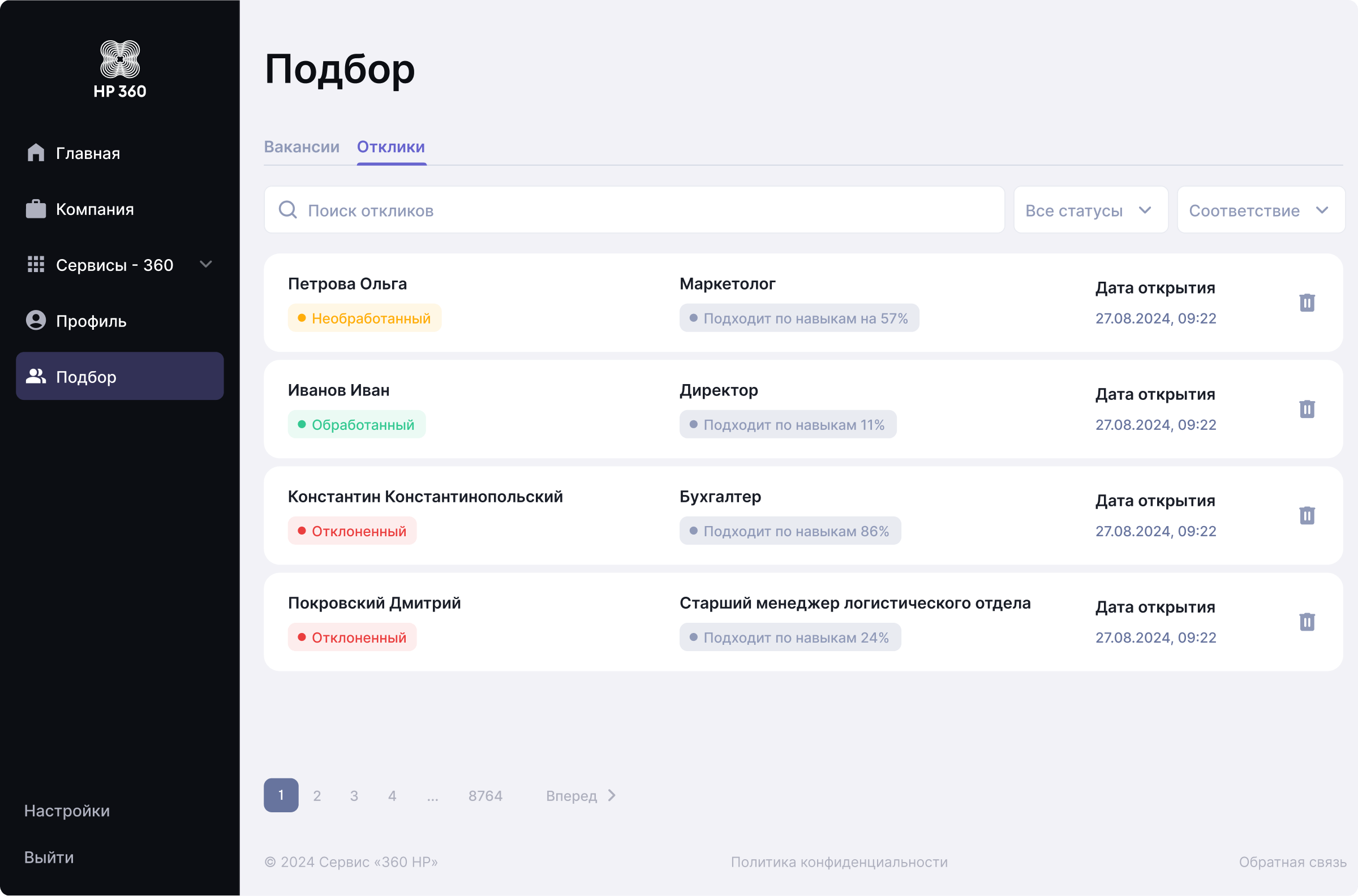The height and width of the screenshot is (896, 1358).
Task: Click the briefcase icon for Компания
Action: click(x=36, y=209)
